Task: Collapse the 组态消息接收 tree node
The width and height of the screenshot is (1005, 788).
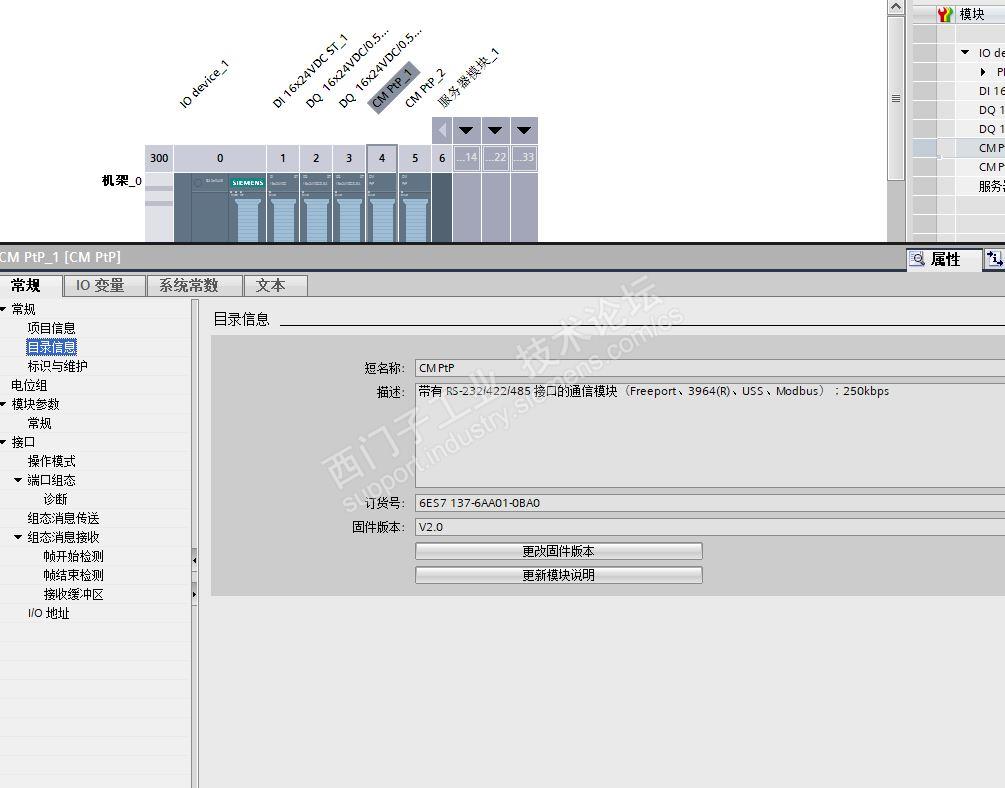Action: [x=18, y=537]
